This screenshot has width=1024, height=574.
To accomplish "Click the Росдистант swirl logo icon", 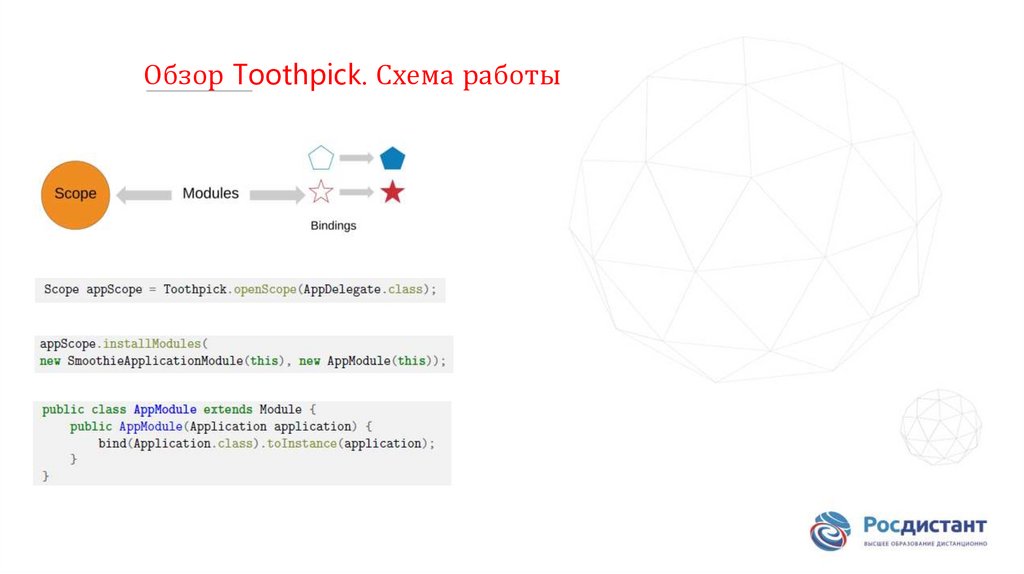I will point(830,531).
